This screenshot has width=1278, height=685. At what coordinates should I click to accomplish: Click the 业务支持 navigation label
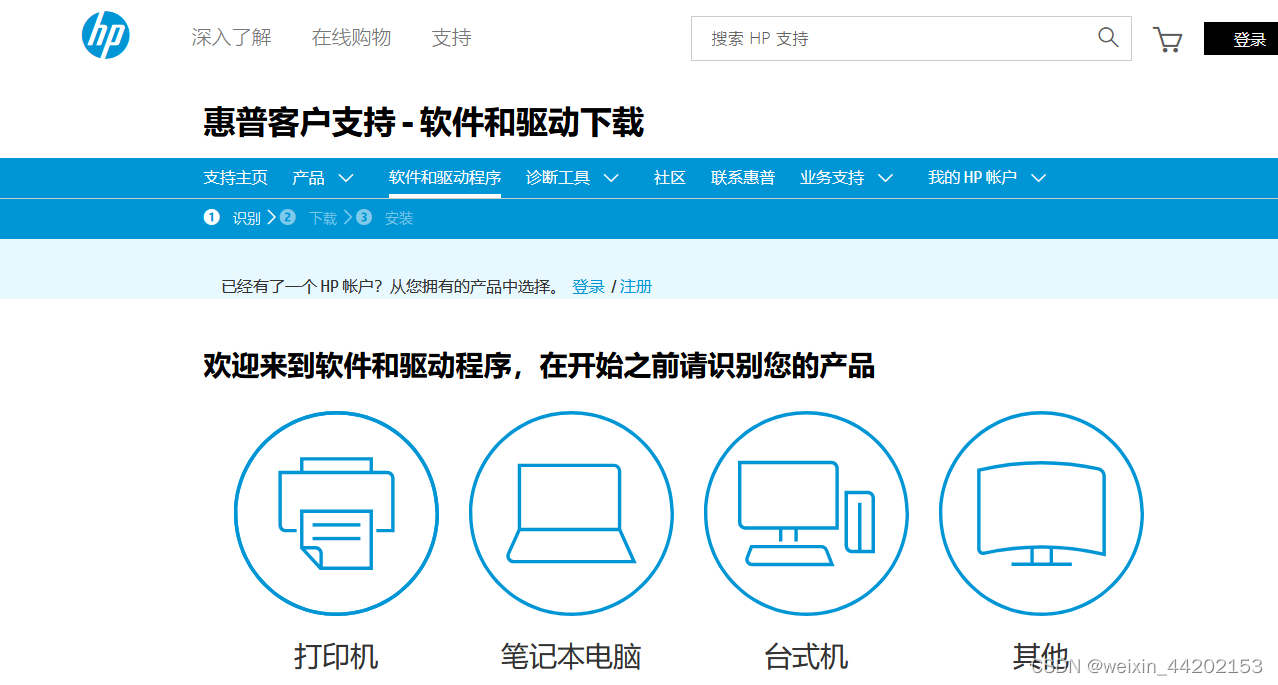click(x=832, y=178)
